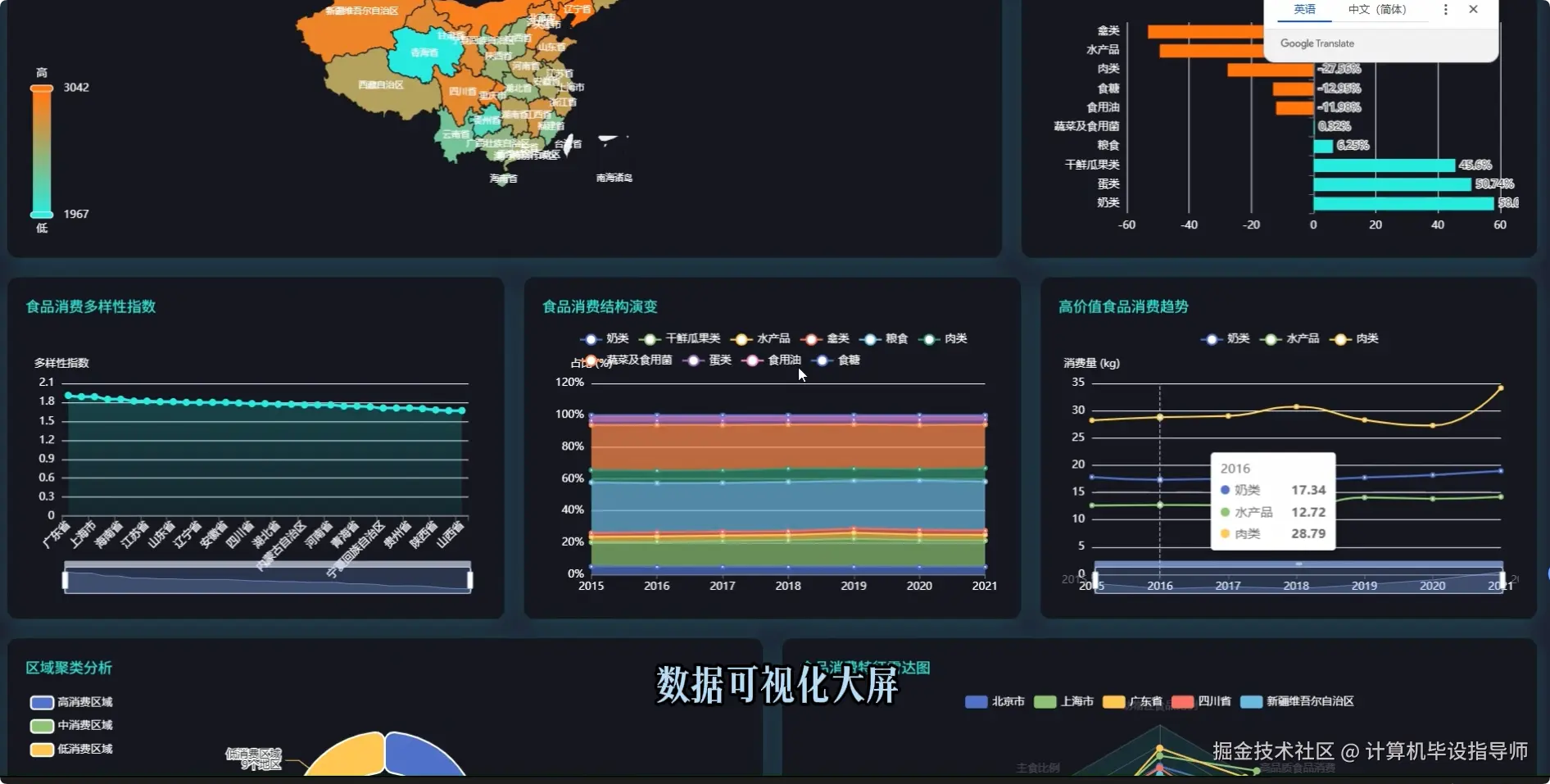Click the 食用油 negative bar showing -11.98%
This screenshot has height=784, width=1550.
(x=1294, y=107)
